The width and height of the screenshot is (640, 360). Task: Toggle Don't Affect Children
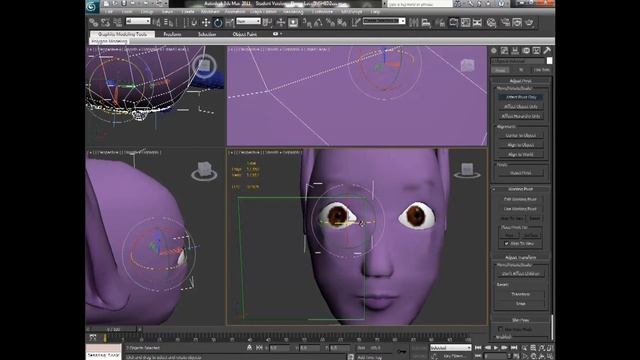pyautogui.click(x=521, y=273)
